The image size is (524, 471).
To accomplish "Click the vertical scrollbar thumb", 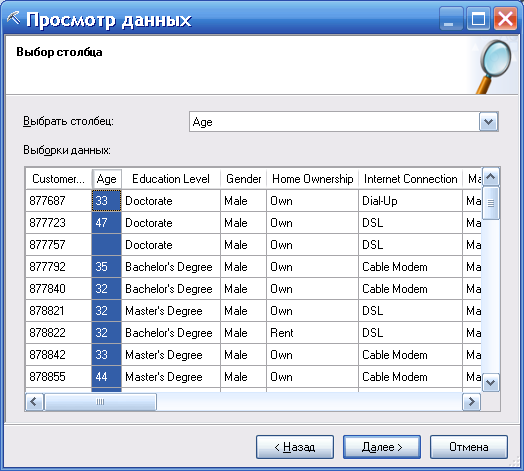I will (x=491, y=203).
